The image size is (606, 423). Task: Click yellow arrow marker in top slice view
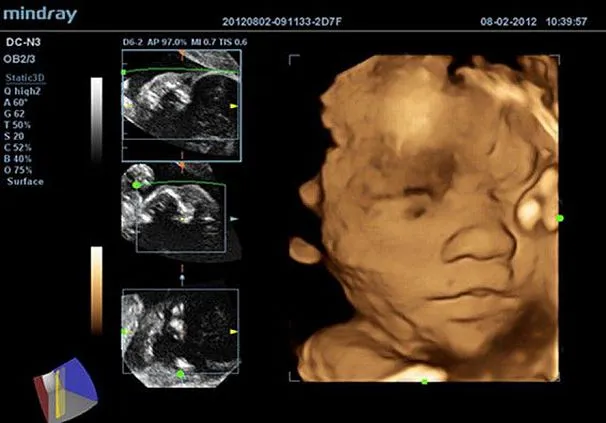click(x=234, y=105)
